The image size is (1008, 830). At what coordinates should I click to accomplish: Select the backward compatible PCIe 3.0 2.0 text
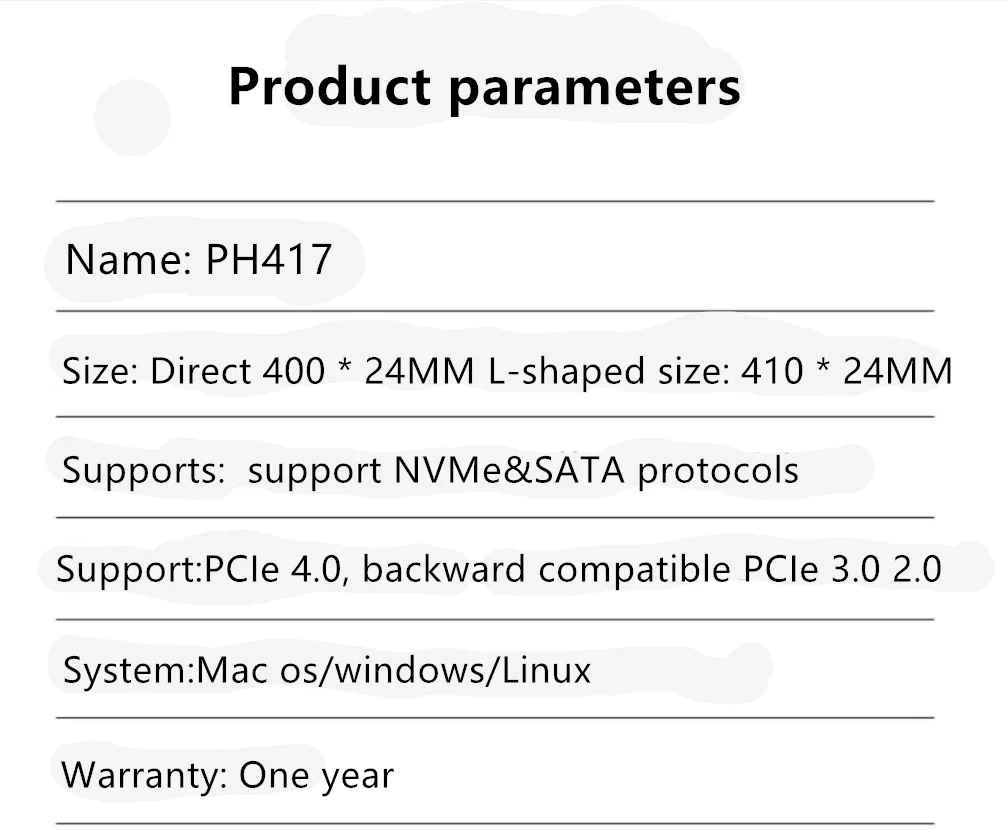pos(652,569)
